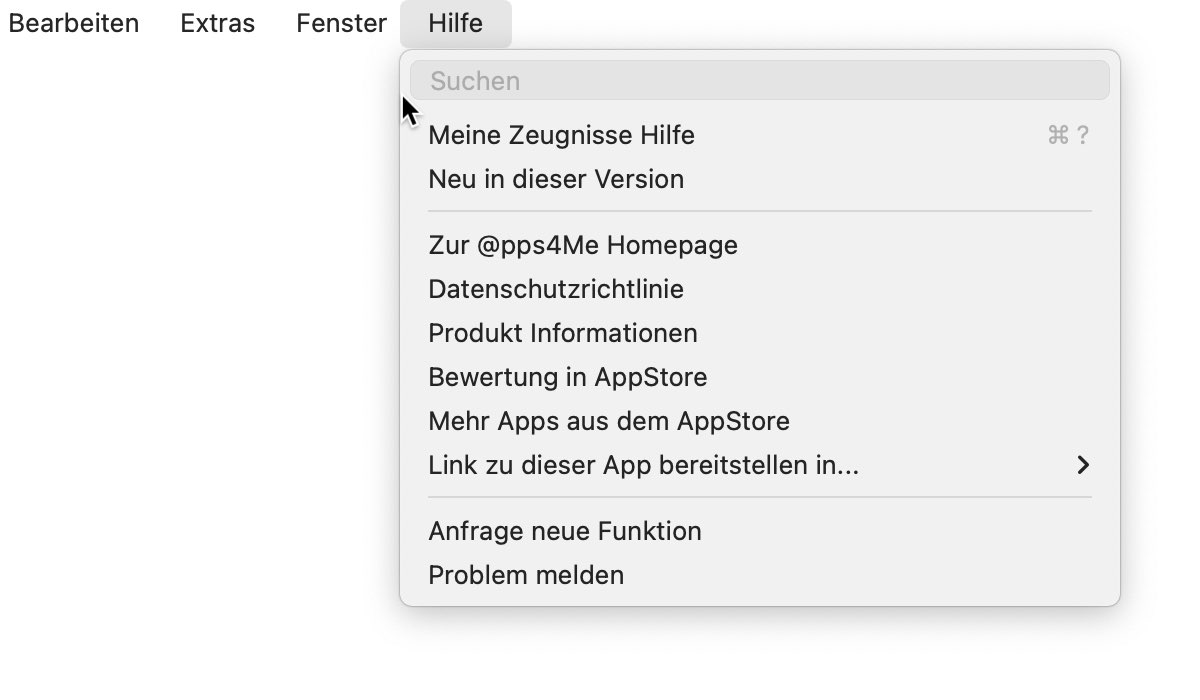Open the Fenster menu
Image resolution: width=1200 pixels, height=700 pixels.
click(341, 23)
